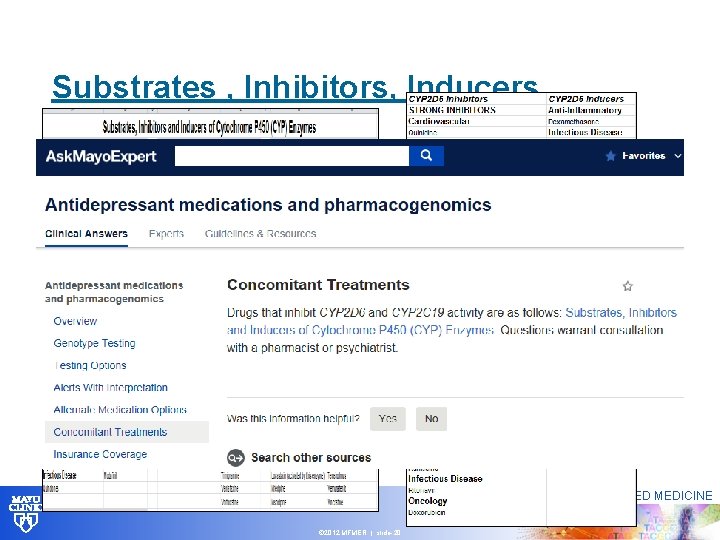This screenshot has height=540, width=720.
Task: Click the Mayo Clinic shield logo
Action: (25, 512)
